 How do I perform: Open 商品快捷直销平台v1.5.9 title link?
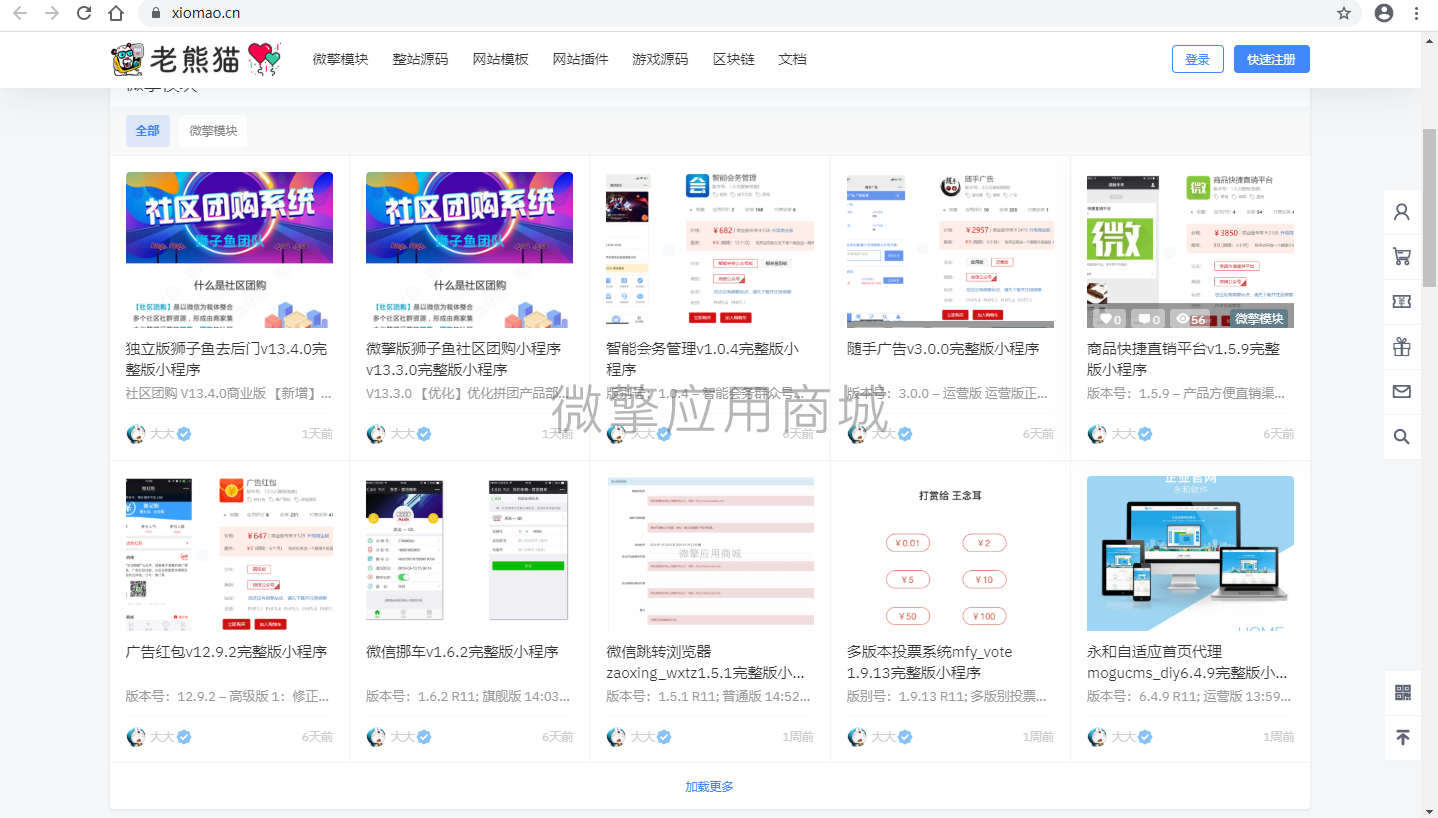tap(1183, 359)
